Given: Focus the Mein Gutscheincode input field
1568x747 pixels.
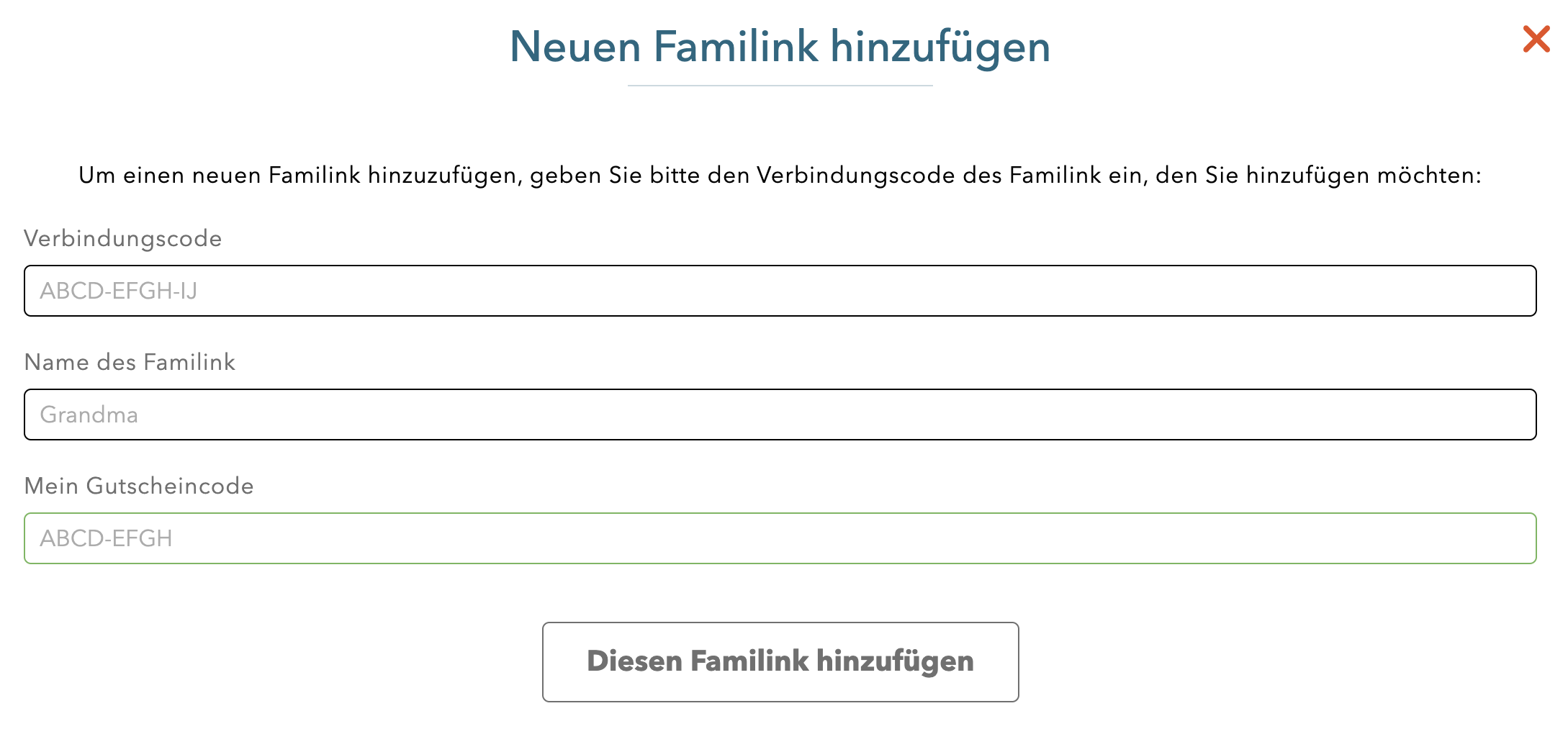Looking at the screenshot, I should click(x=780, y=538).
